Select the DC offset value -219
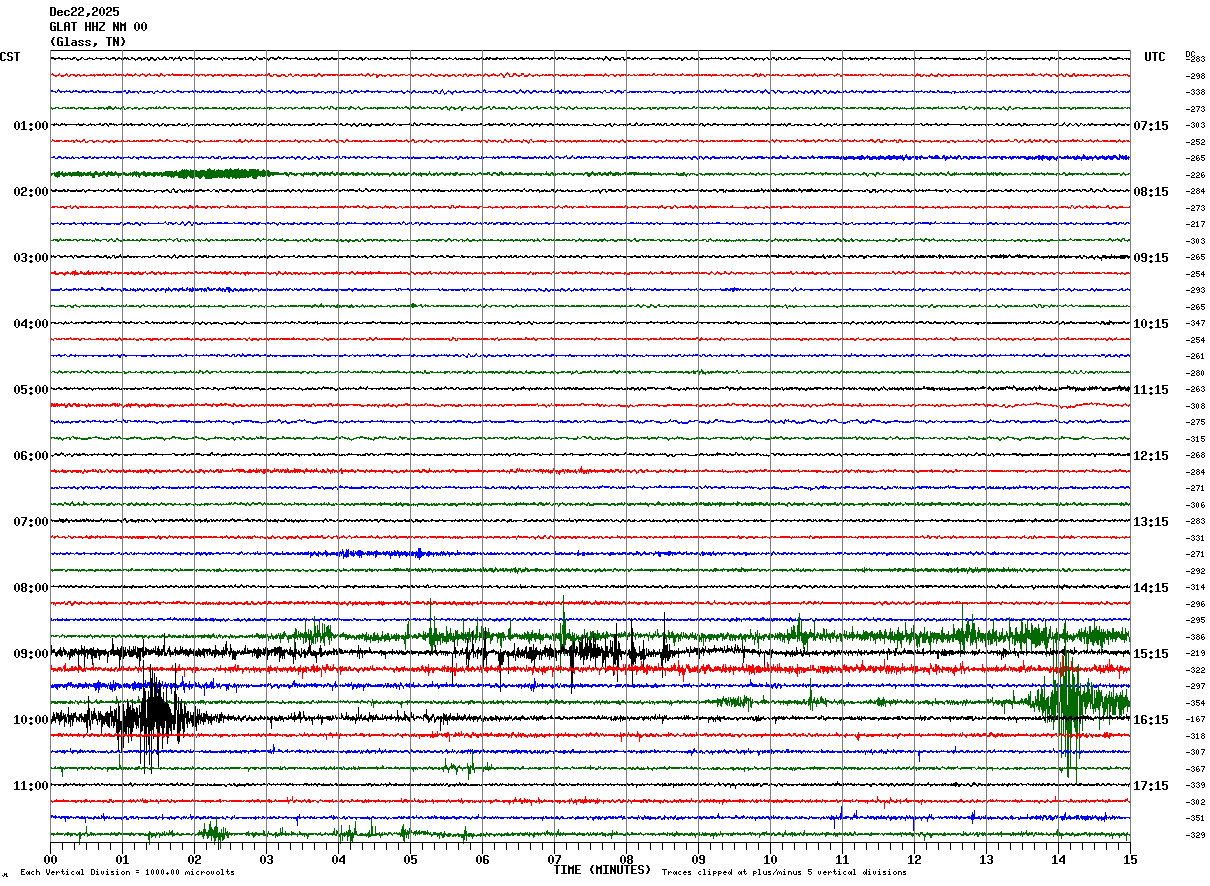Screen dimensions: 1210x886 (1195, 653)
